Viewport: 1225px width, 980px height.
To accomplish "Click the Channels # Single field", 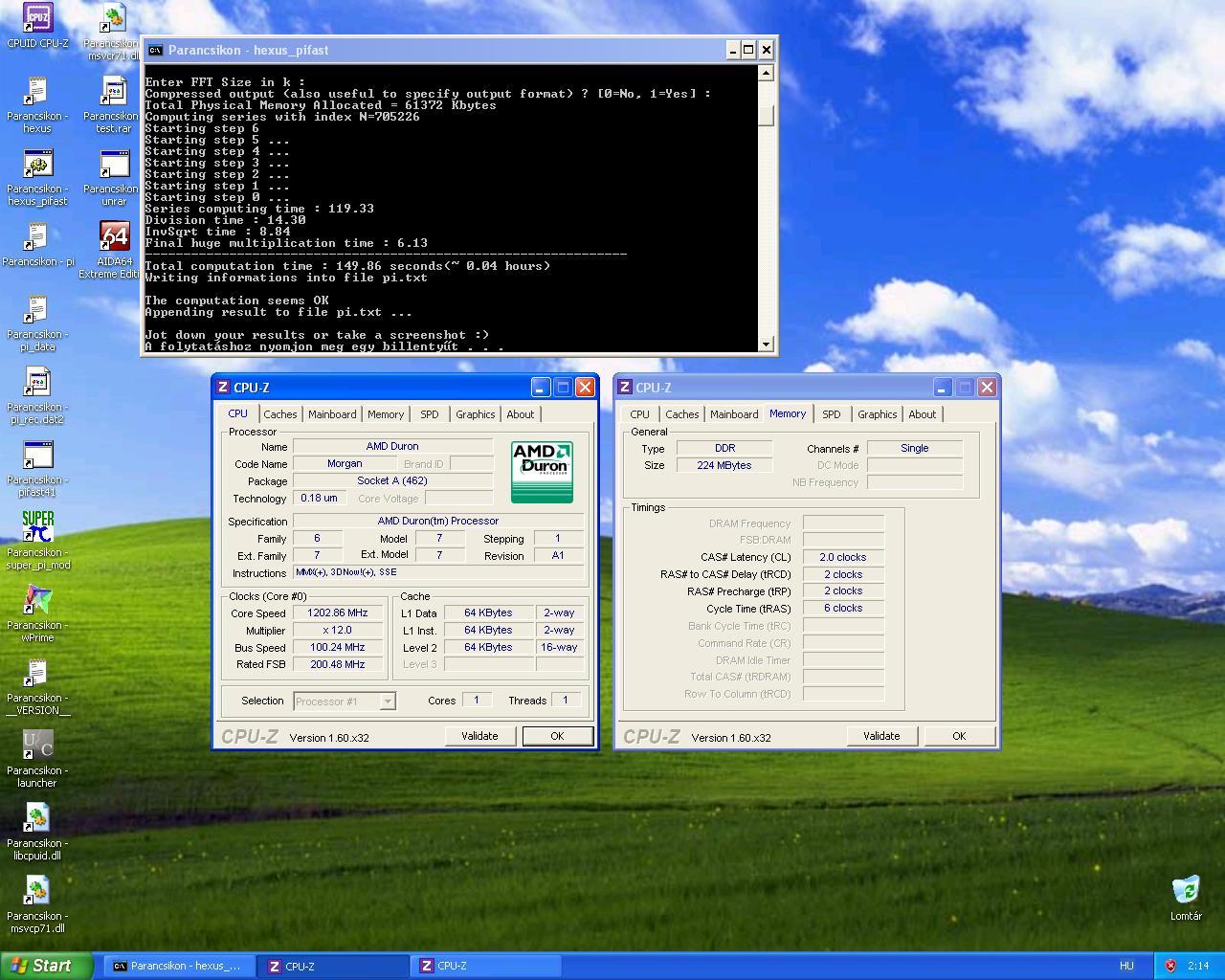I will click(914, 448).
